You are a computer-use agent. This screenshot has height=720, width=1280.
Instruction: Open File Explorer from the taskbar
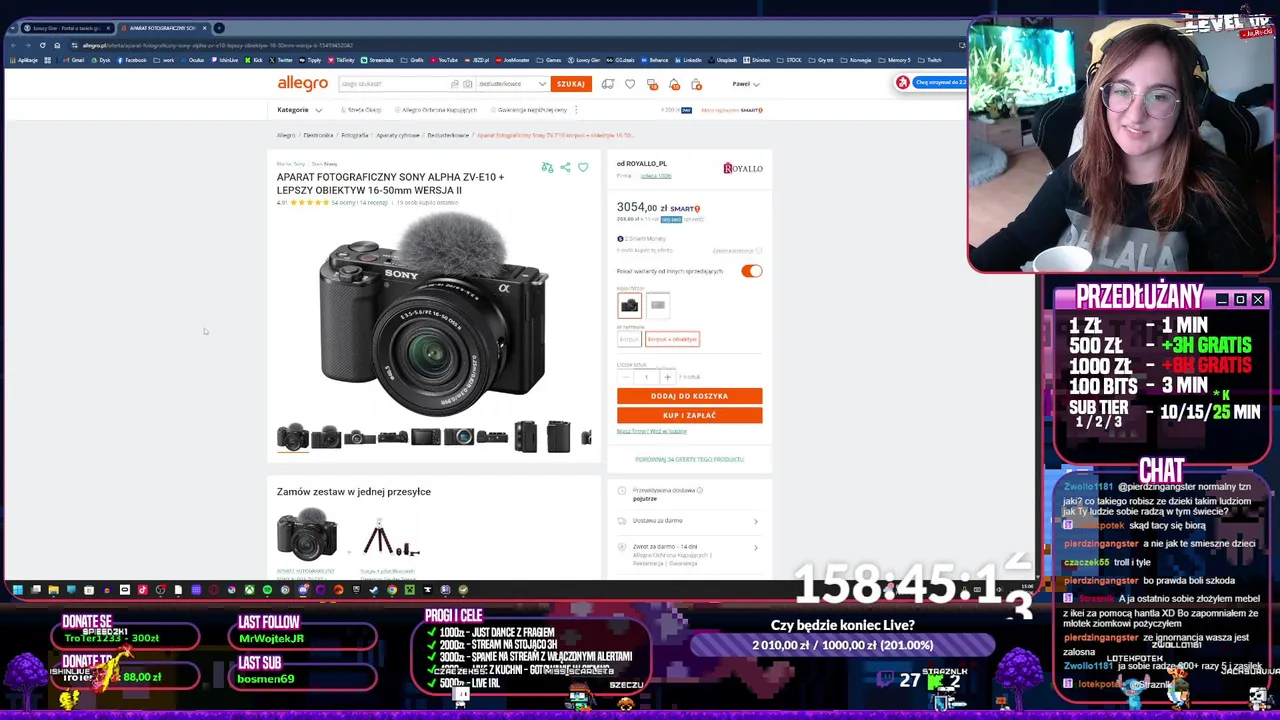point(53,590)
